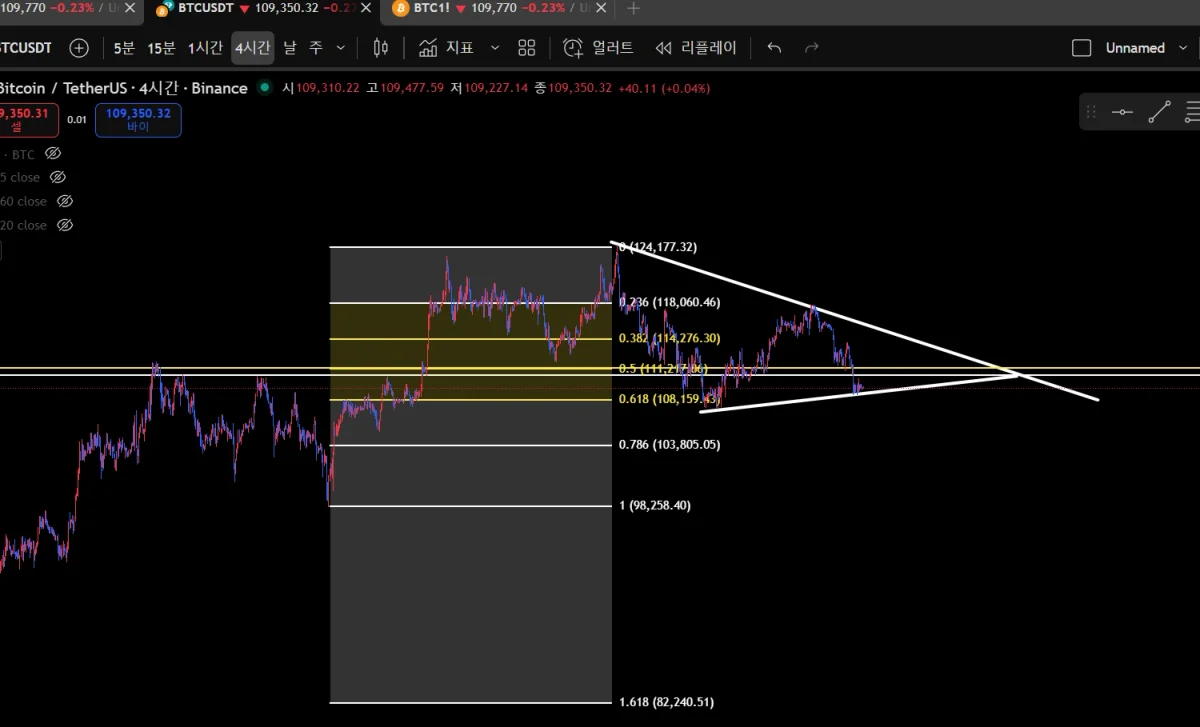Select the trend line drawing tool

point(1159,112)
